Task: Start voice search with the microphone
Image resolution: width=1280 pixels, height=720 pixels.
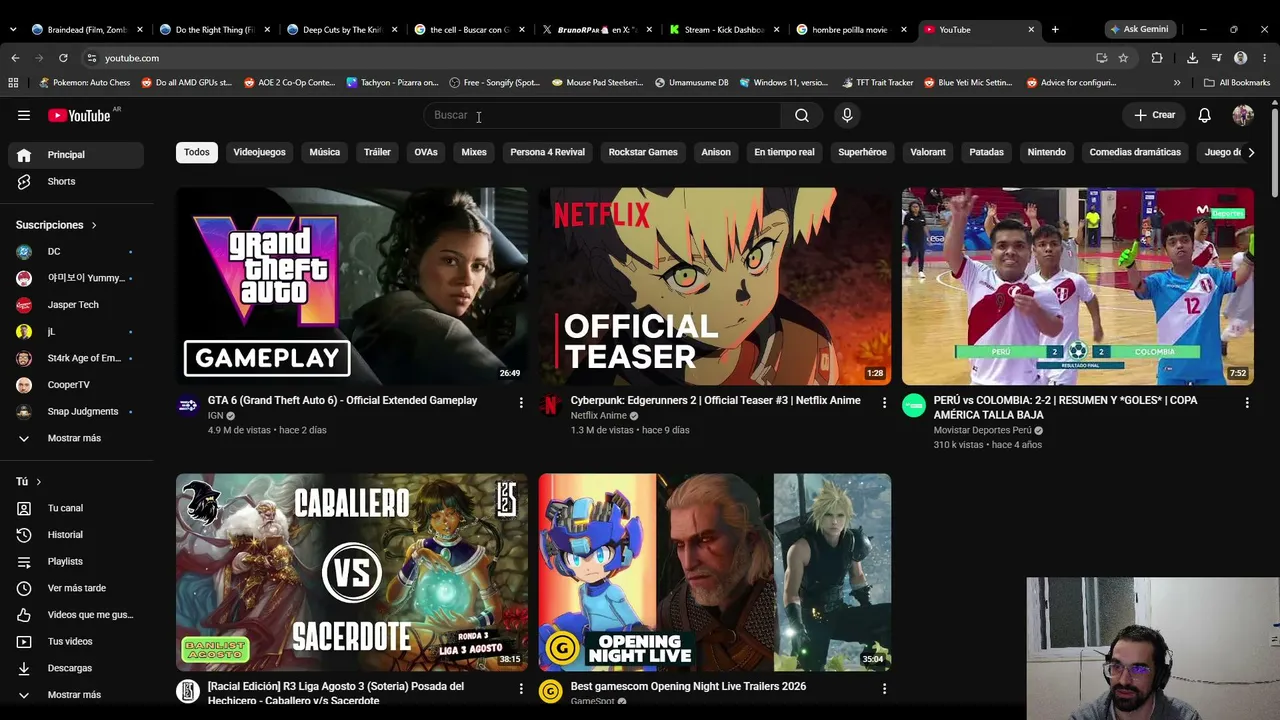Action: (847, 115)
